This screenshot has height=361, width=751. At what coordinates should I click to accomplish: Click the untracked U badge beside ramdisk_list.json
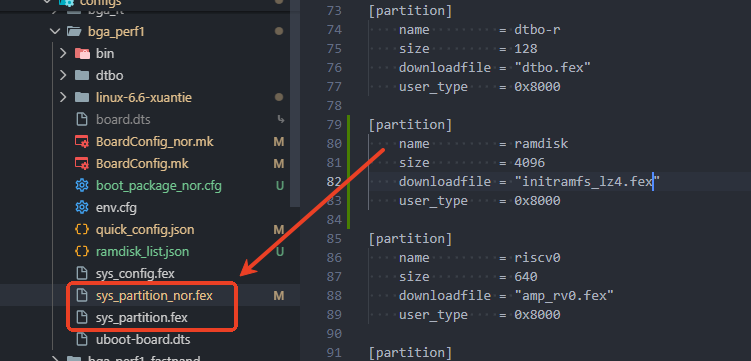279,252
